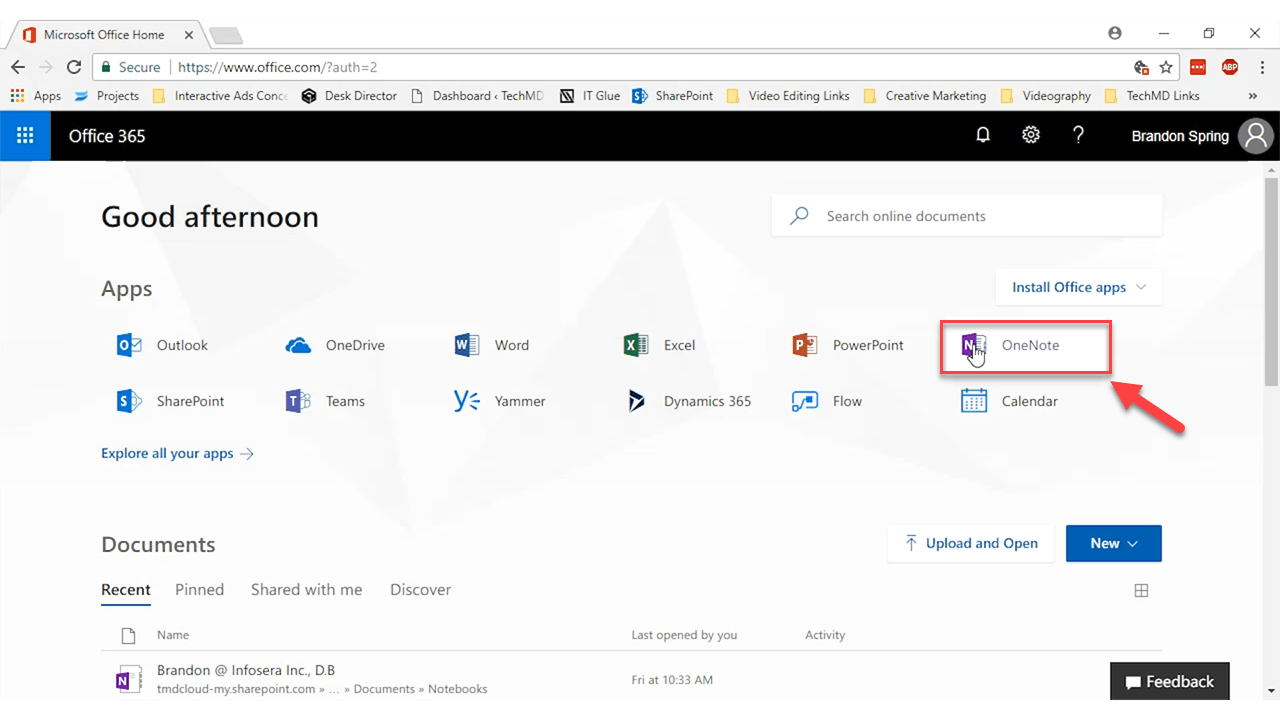Click the address bar URL

pos(277,67)
